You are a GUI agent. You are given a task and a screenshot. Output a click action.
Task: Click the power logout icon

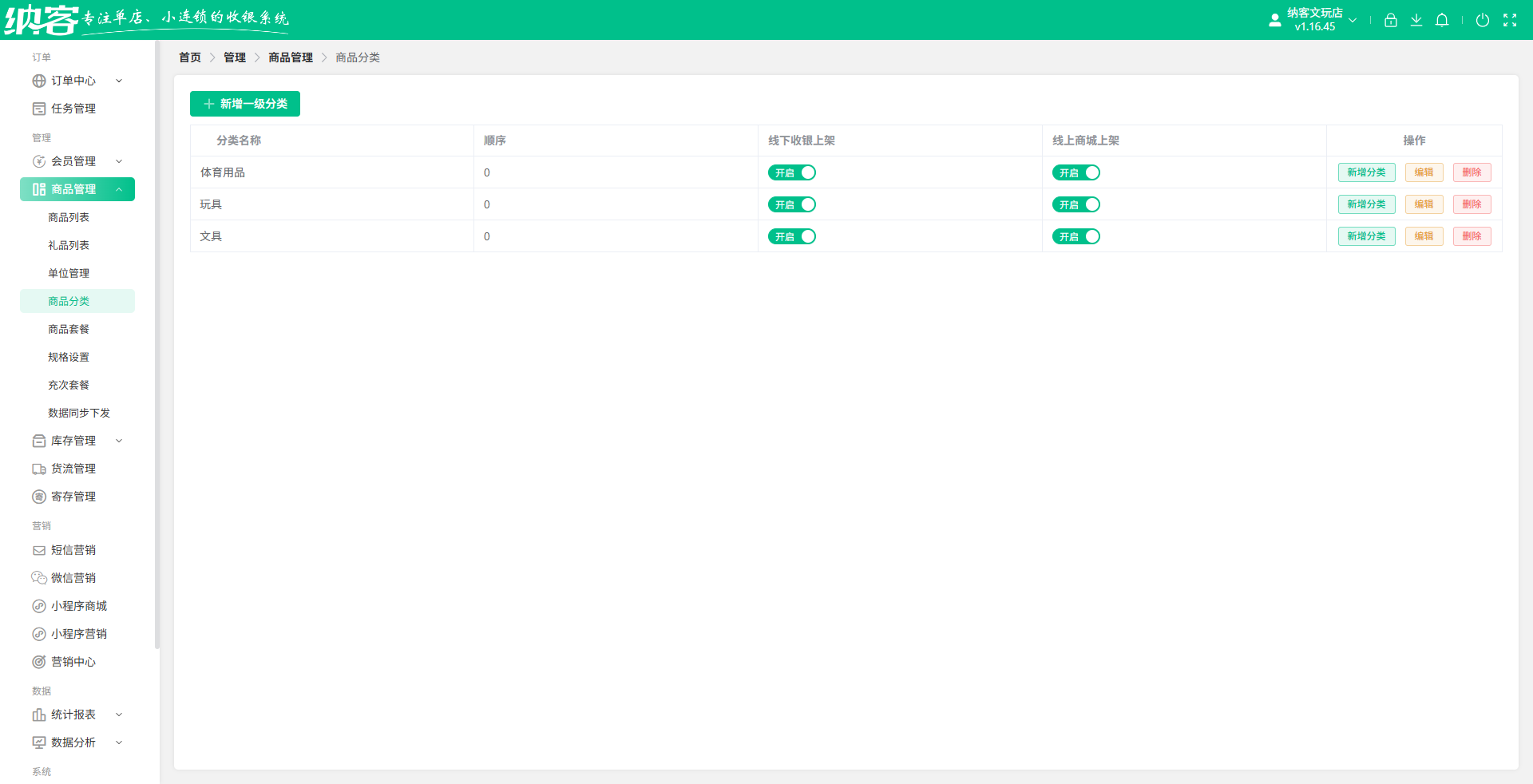coord(1483,20)
